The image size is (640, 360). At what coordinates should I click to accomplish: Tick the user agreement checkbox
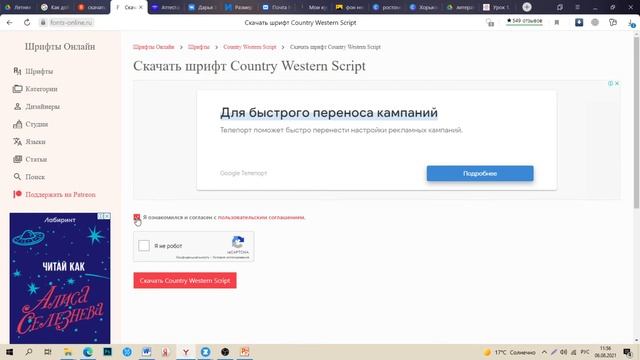click(x=137, y=217)
